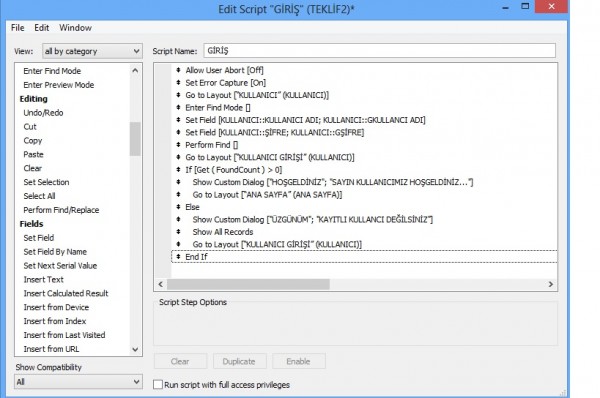Click the script horizontal scrollbar left arrow
The height and width of the screenshot is (398, 600).
[x=161, y=284]
